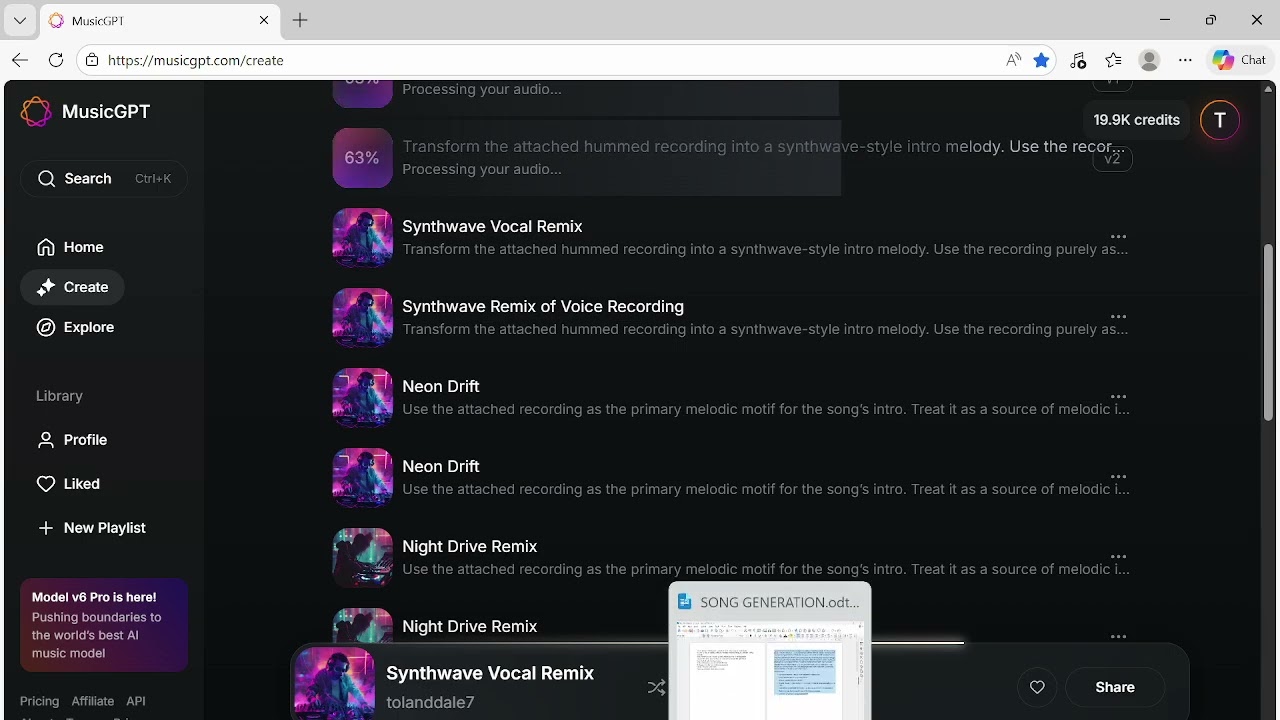Toggle shuffle in the player bar

(x=656, y=688)
